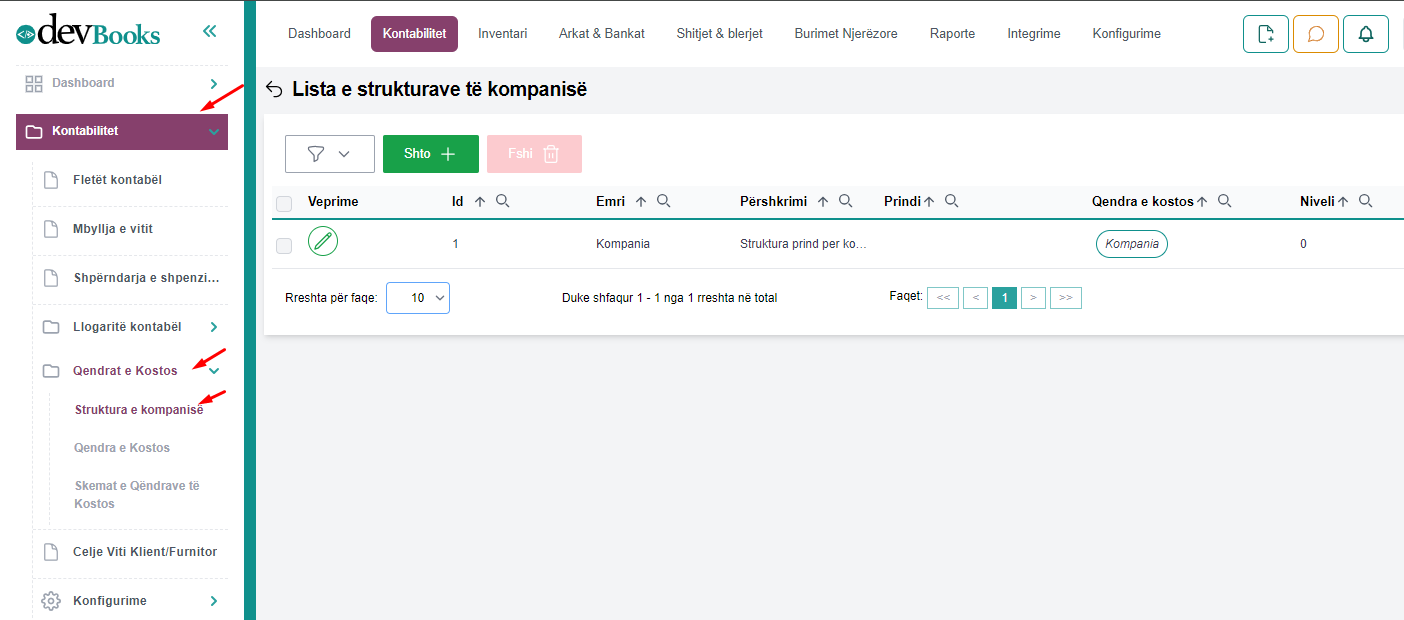The width and height of the screenshot is (1404, 620).
Task: Click the search icon in Emri column
Action: (x=663, y=201)
